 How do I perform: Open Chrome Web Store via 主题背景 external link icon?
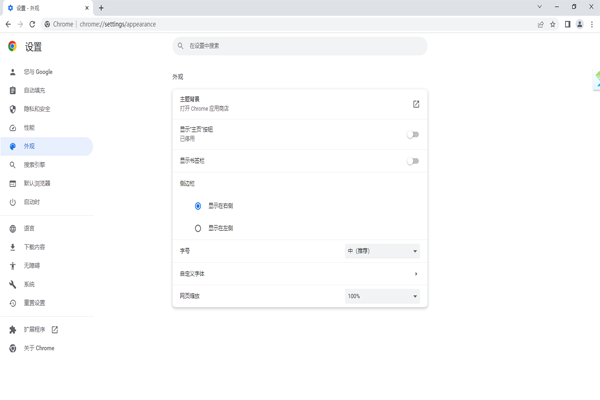(416, 104)
